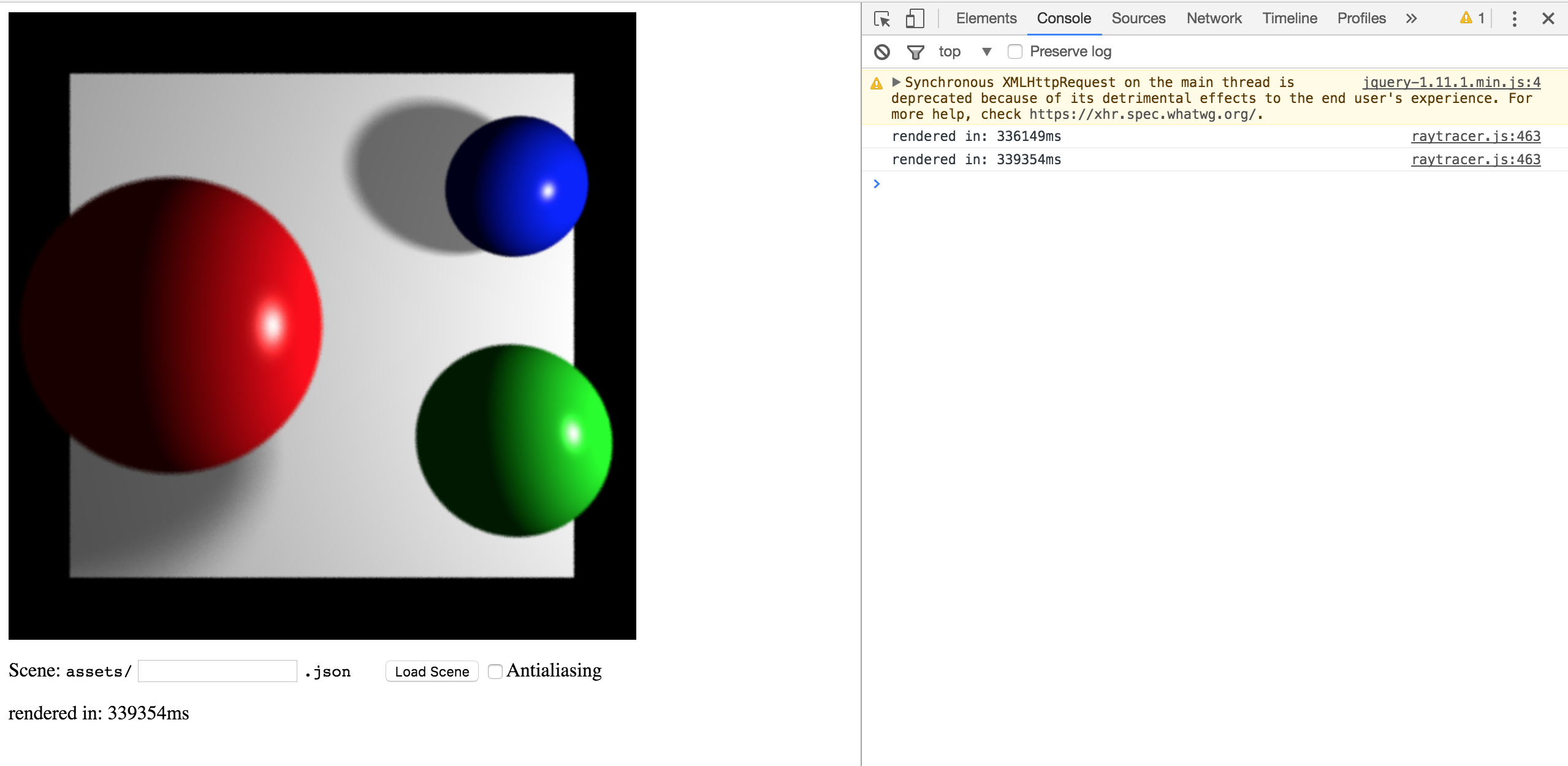Switch to the Profiles tab
This screenshot has width=1568, height=766.
tap(1361, 18)
